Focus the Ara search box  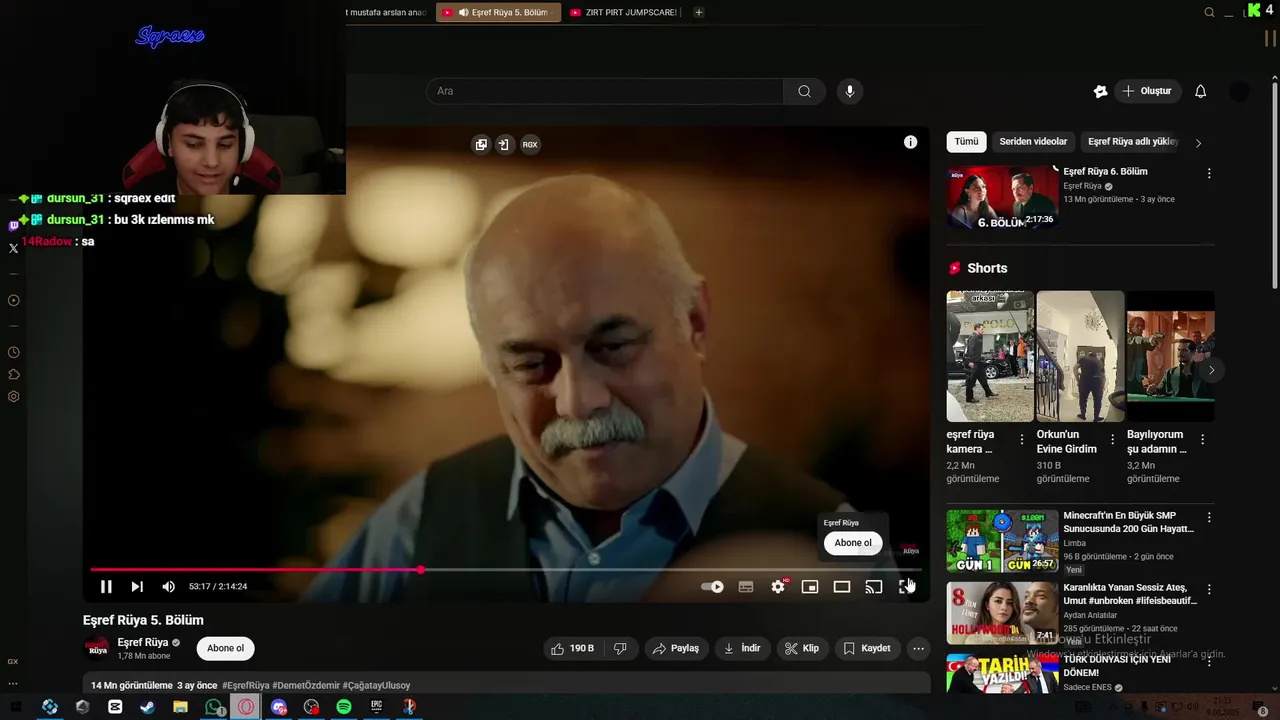coord(605,91)
